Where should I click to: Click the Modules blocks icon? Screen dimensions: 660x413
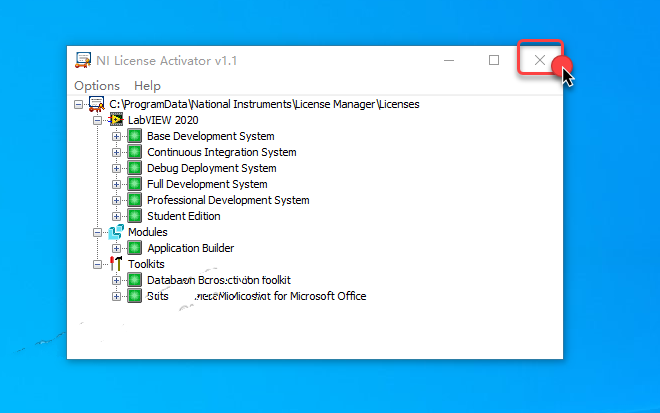(x=116, y=232)
